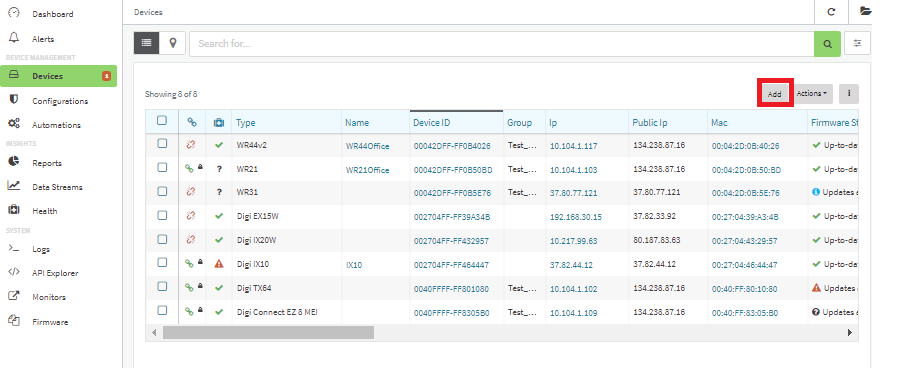898x368 pixels.
Task: Click the scrollbar right arrow
Action: (x=850, y=332)
